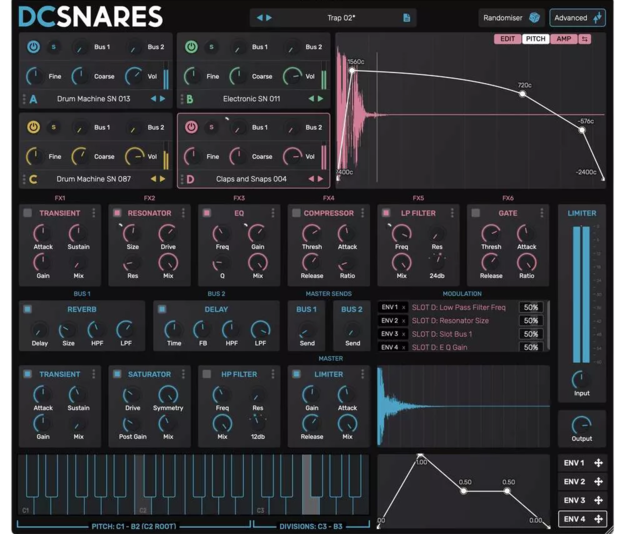Switch to the AMP envelope tab

[564, 39]
